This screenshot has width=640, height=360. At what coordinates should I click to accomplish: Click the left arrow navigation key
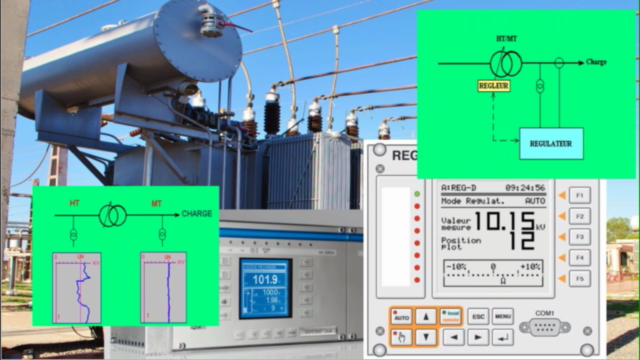click(x=453, y=338)
